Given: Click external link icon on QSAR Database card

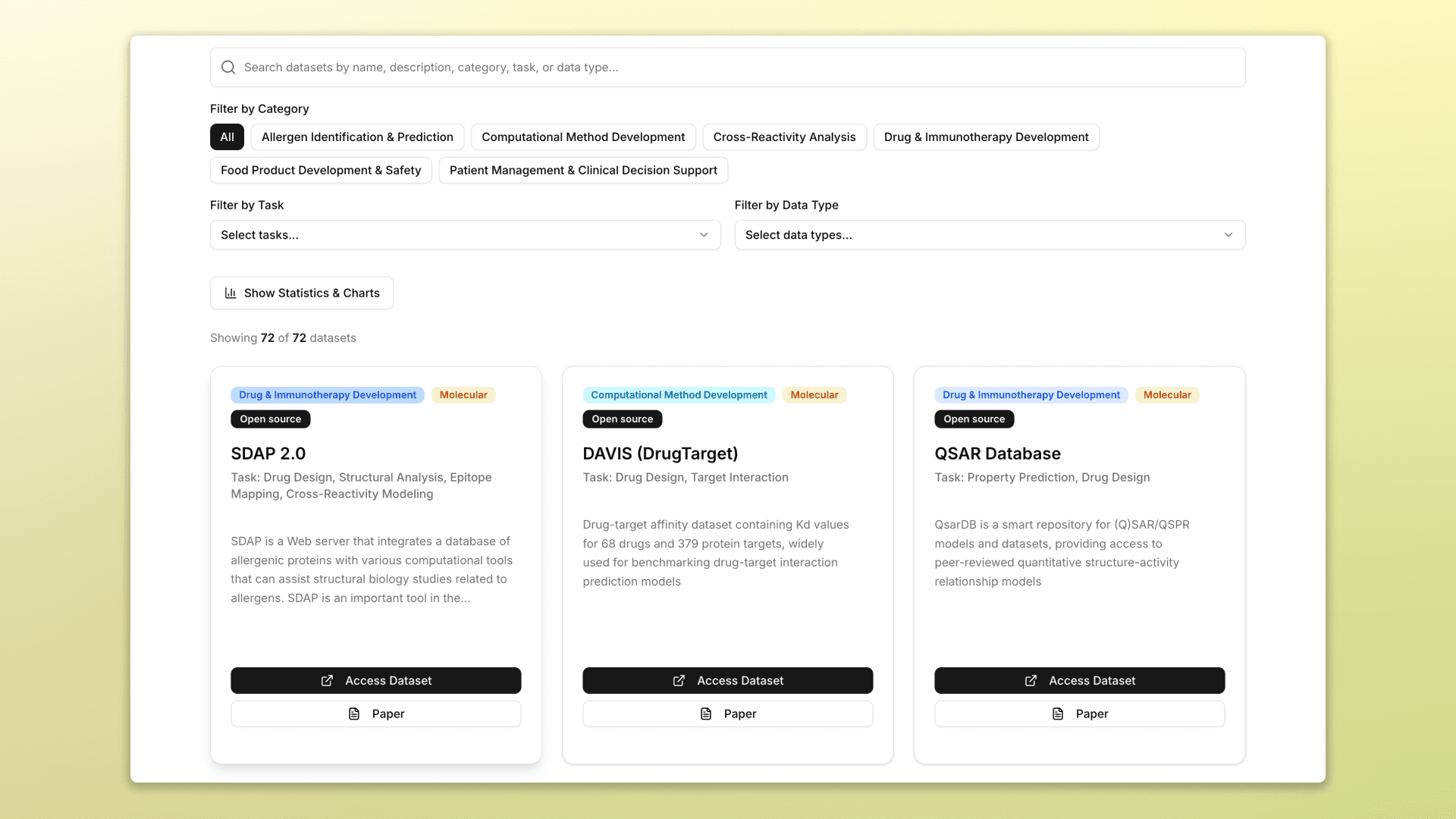Looking at the screenshot, I should pos(1031,681).
